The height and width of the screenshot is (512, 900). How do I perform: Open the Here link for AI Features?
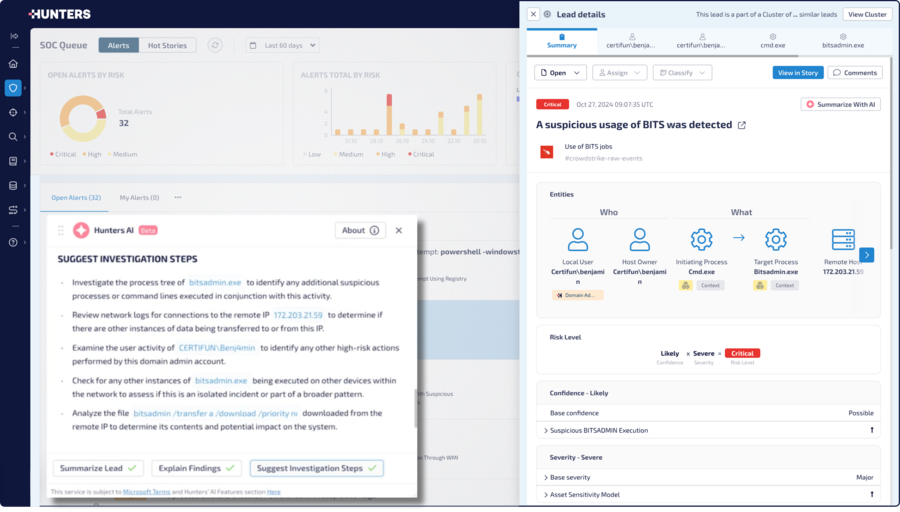point(274,492)
